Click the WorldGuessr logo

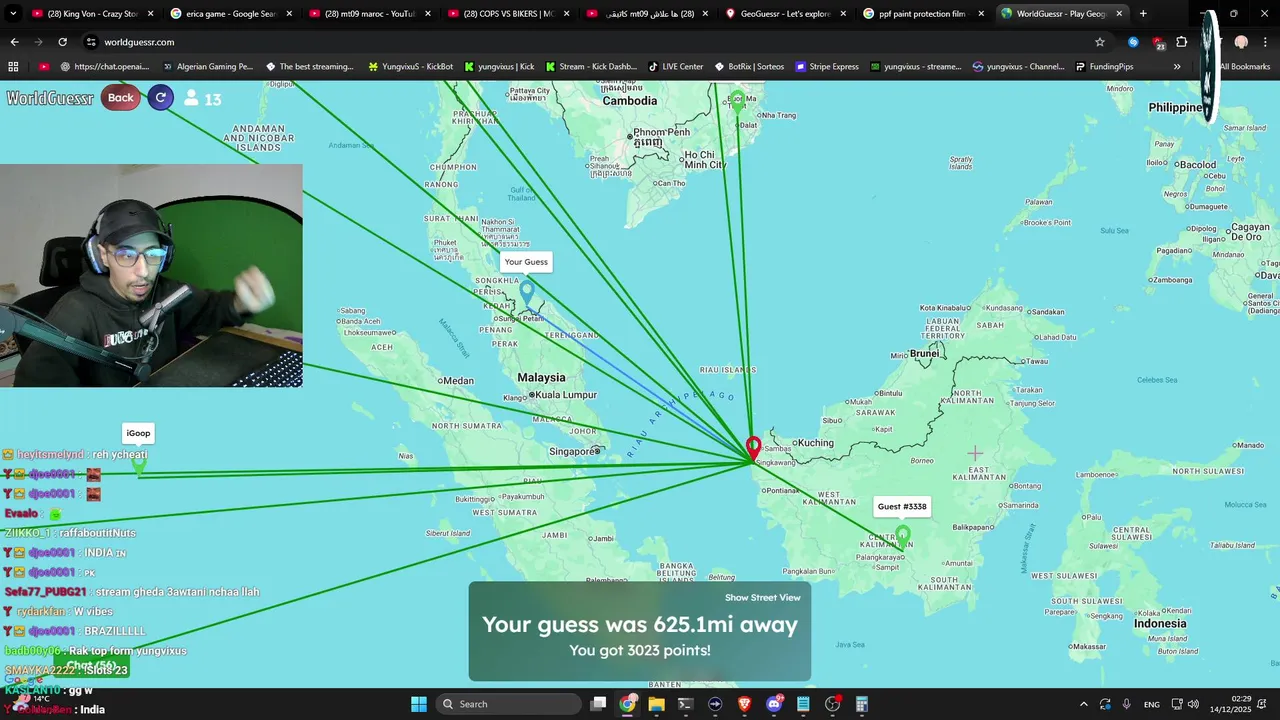pos(50,98)
